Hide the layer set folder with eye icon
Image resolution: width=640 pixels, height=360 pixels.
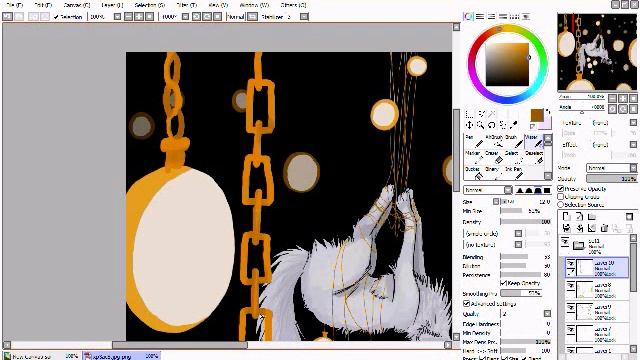point(565,242)
